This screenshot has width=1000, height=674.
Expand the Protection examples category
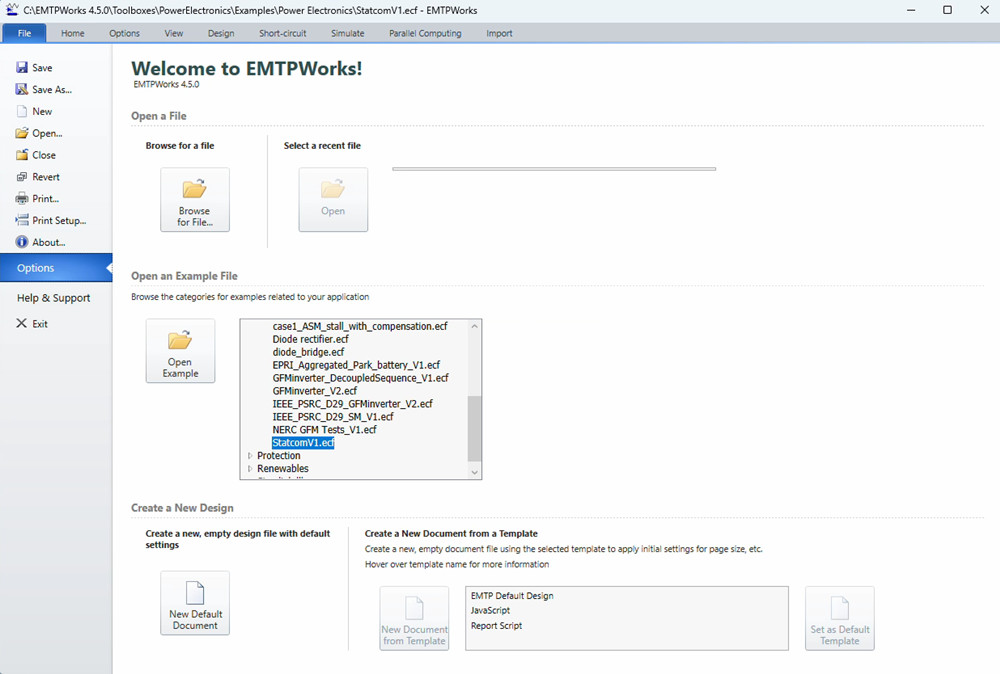(250, 455)
